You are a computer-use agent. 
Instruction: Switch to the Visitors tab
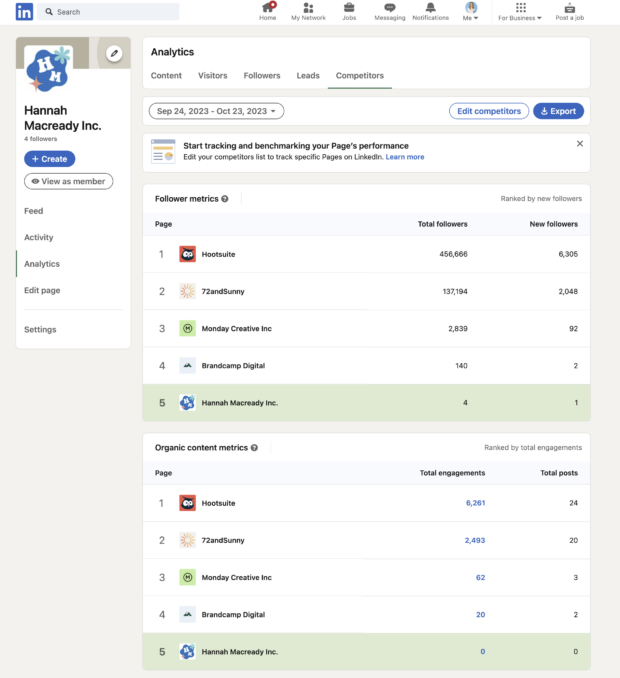[x=212, y=76]
